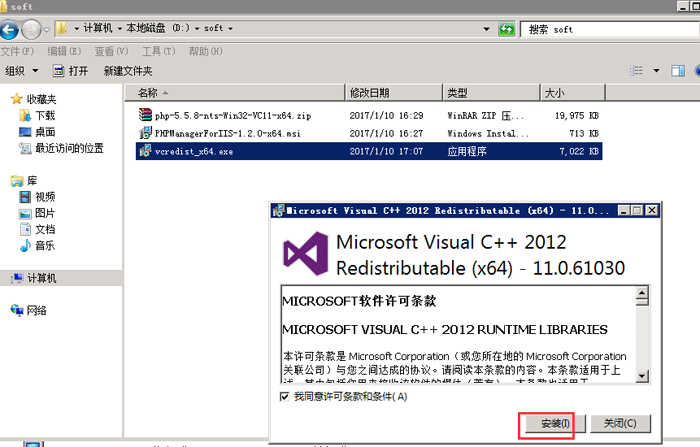
Task: Open the 查看(V) menu
Action: [111, 51]
